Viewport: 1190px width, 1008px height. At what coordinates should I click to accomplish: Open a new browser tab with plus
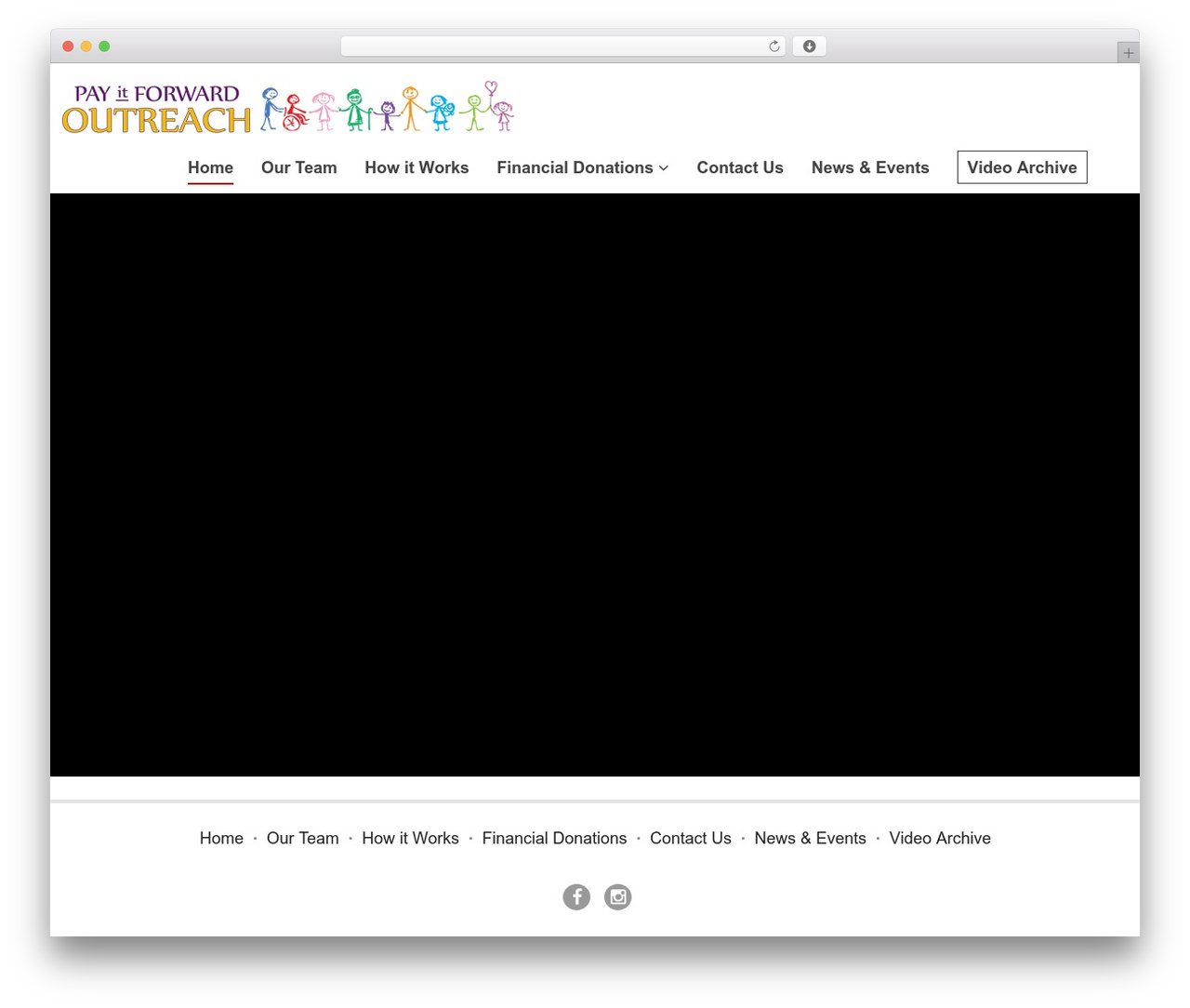1129,53
